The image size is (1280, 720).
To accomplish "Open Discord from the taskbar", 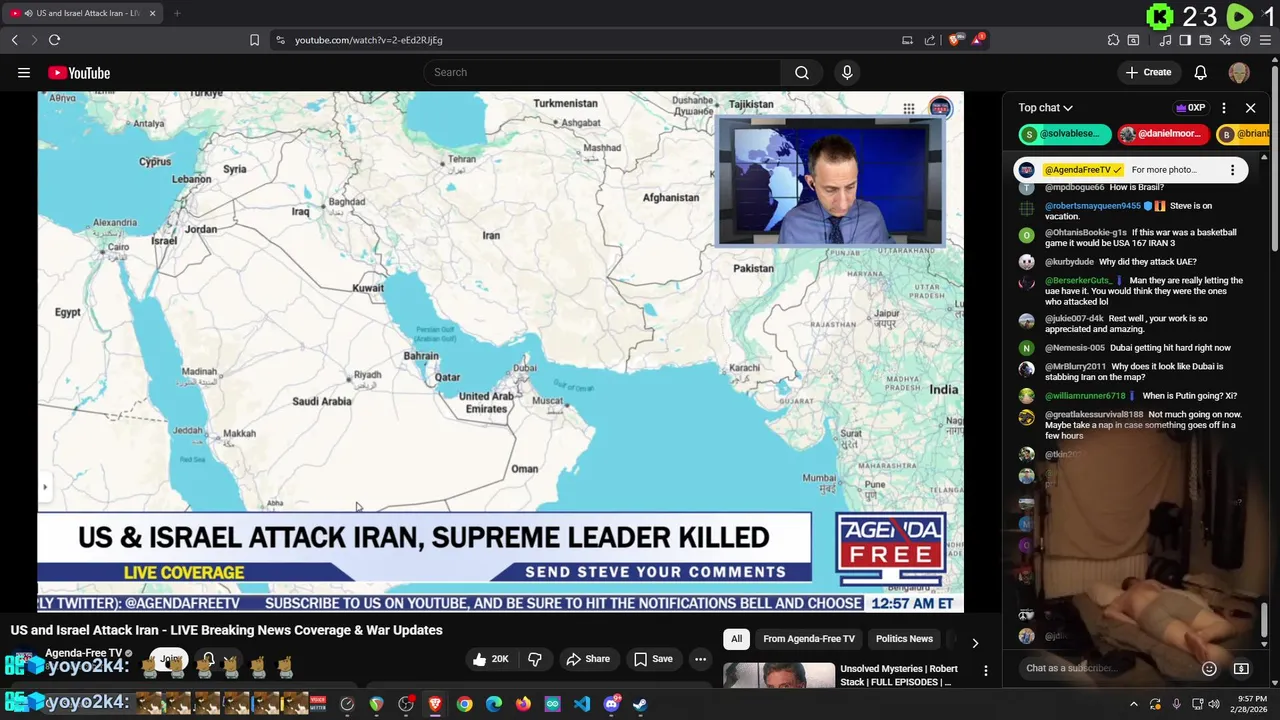I will point(611,704).
